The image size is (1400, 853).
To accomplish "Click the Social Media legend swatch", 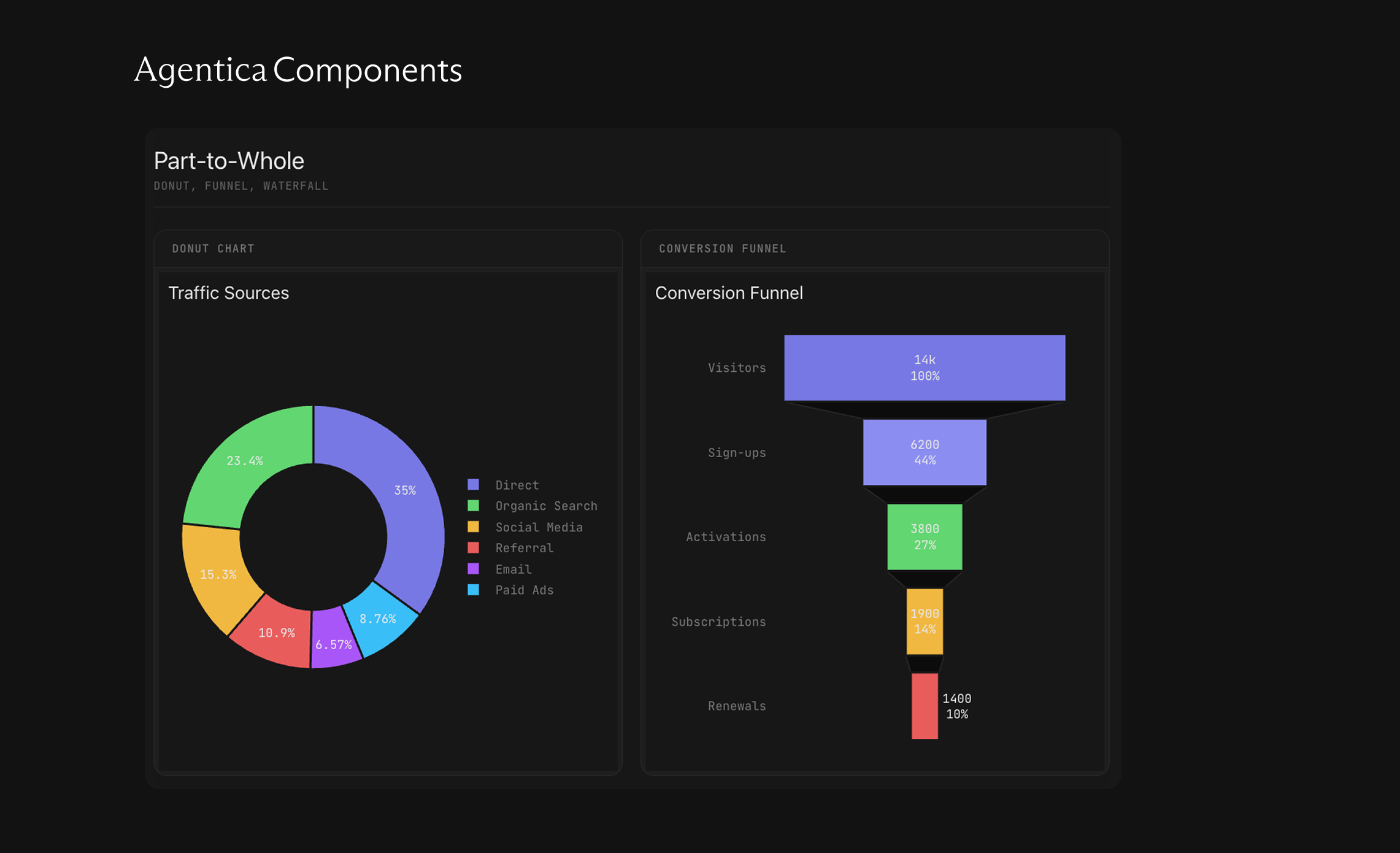I will click(x=473, y=527).
